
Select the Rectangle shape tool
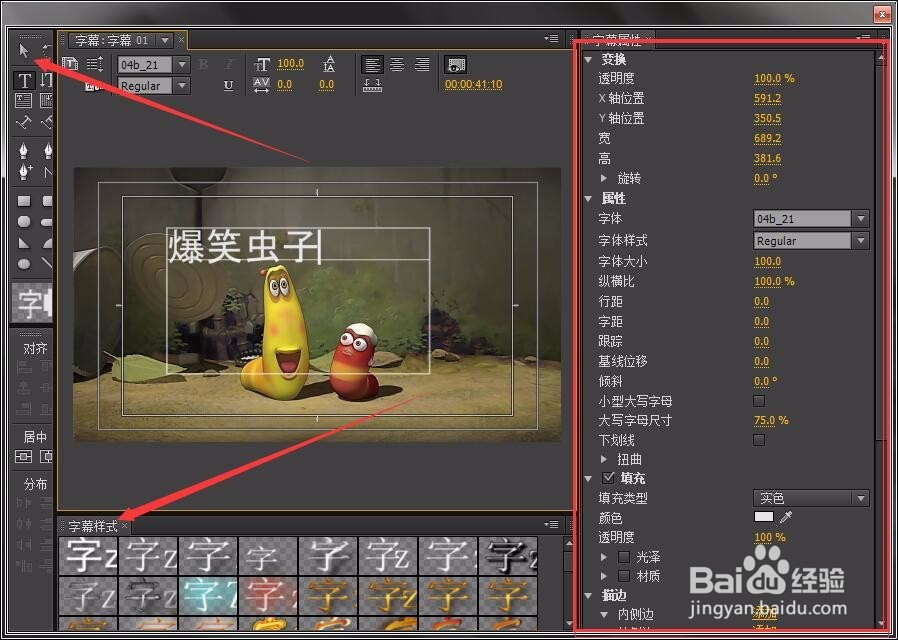23,201
